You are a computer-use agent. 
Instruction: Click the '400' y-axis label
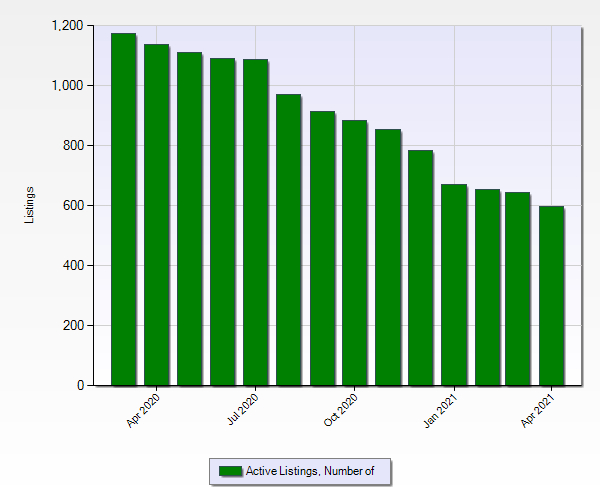73,265
